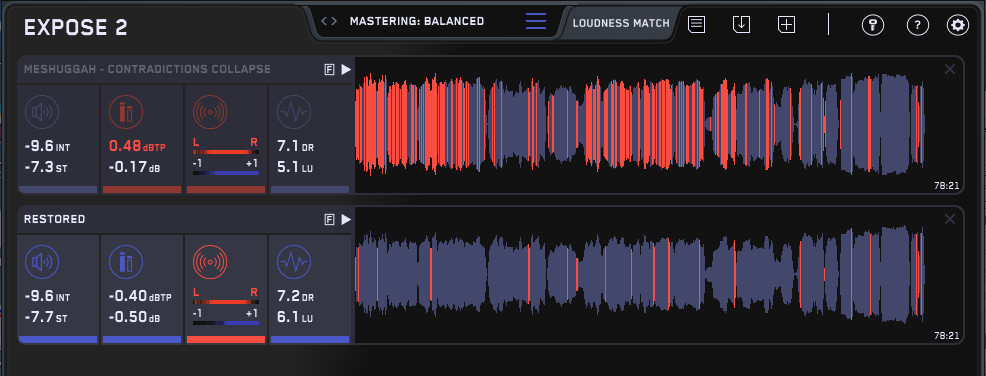Click dynamic range waveform icon in Restored track
This screenshot has height=376, width=986.
tap(294, 262)
